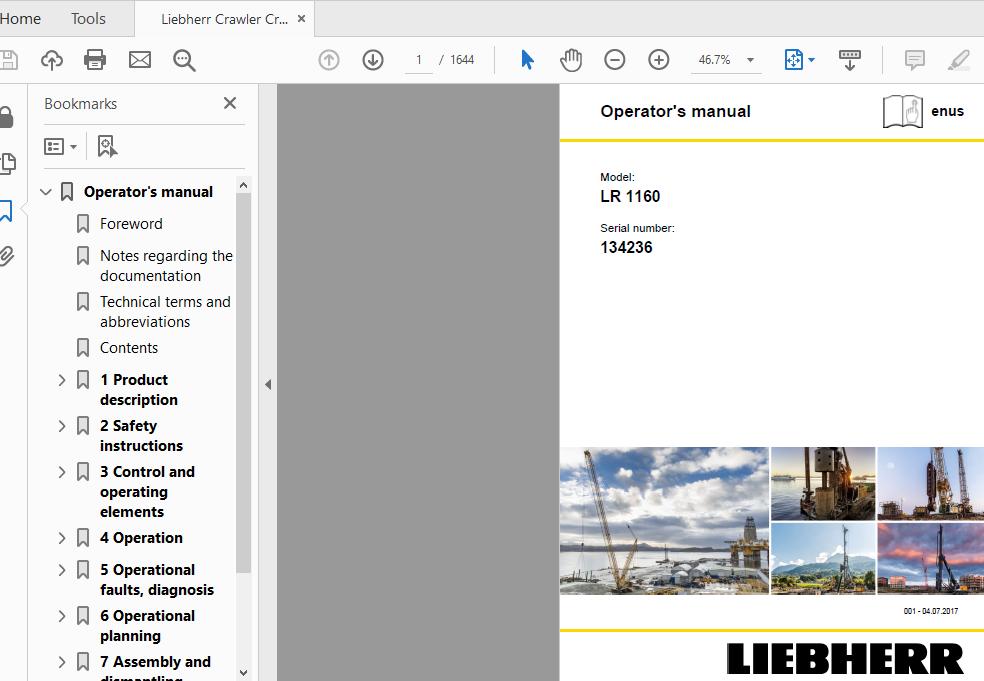Zoom out with minus button
This screenshot has width=984, height=681.
click(614, 60)
